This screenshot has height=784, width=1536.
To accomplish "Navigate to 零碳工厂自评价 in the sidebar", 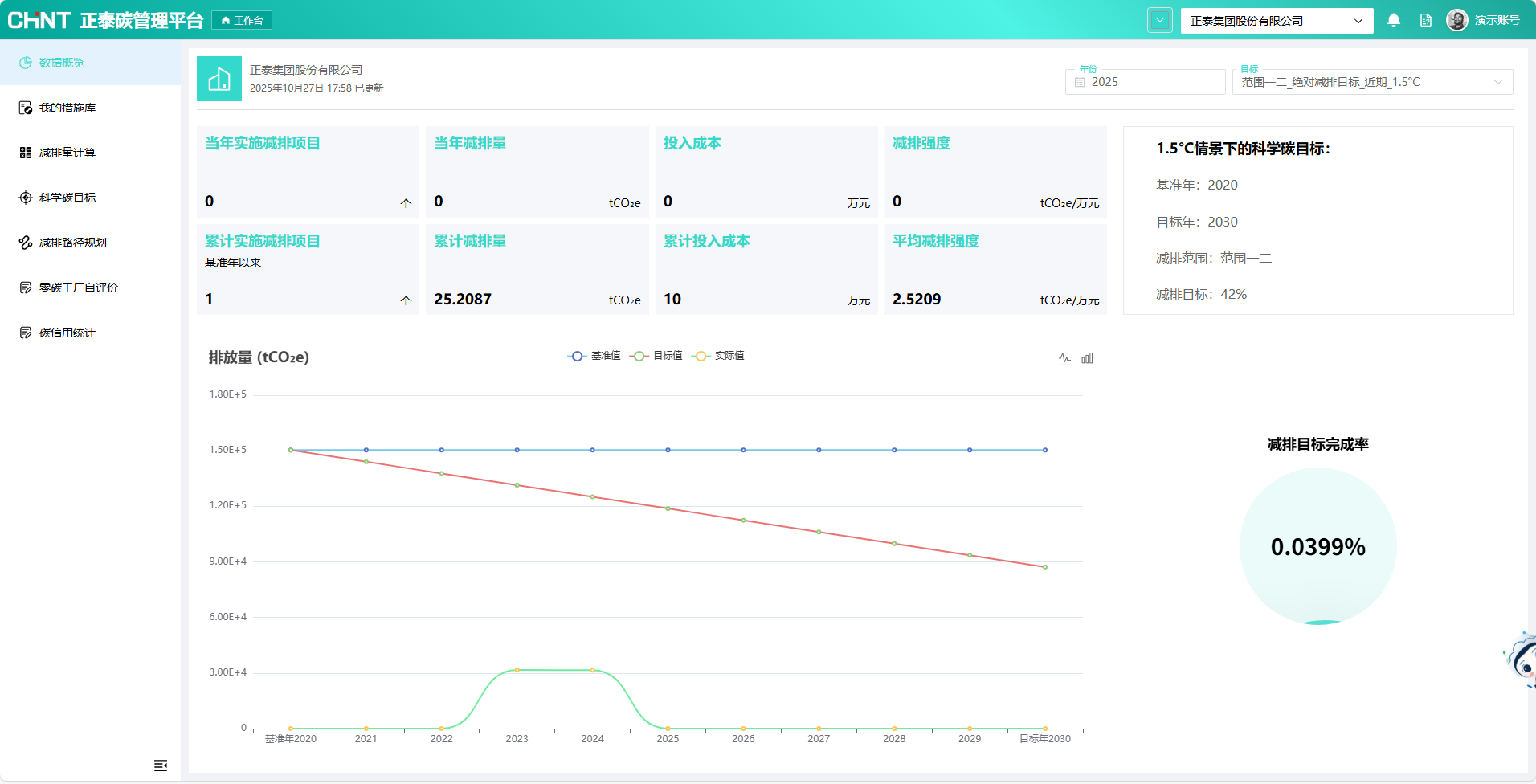I will [x=90, y=288].
